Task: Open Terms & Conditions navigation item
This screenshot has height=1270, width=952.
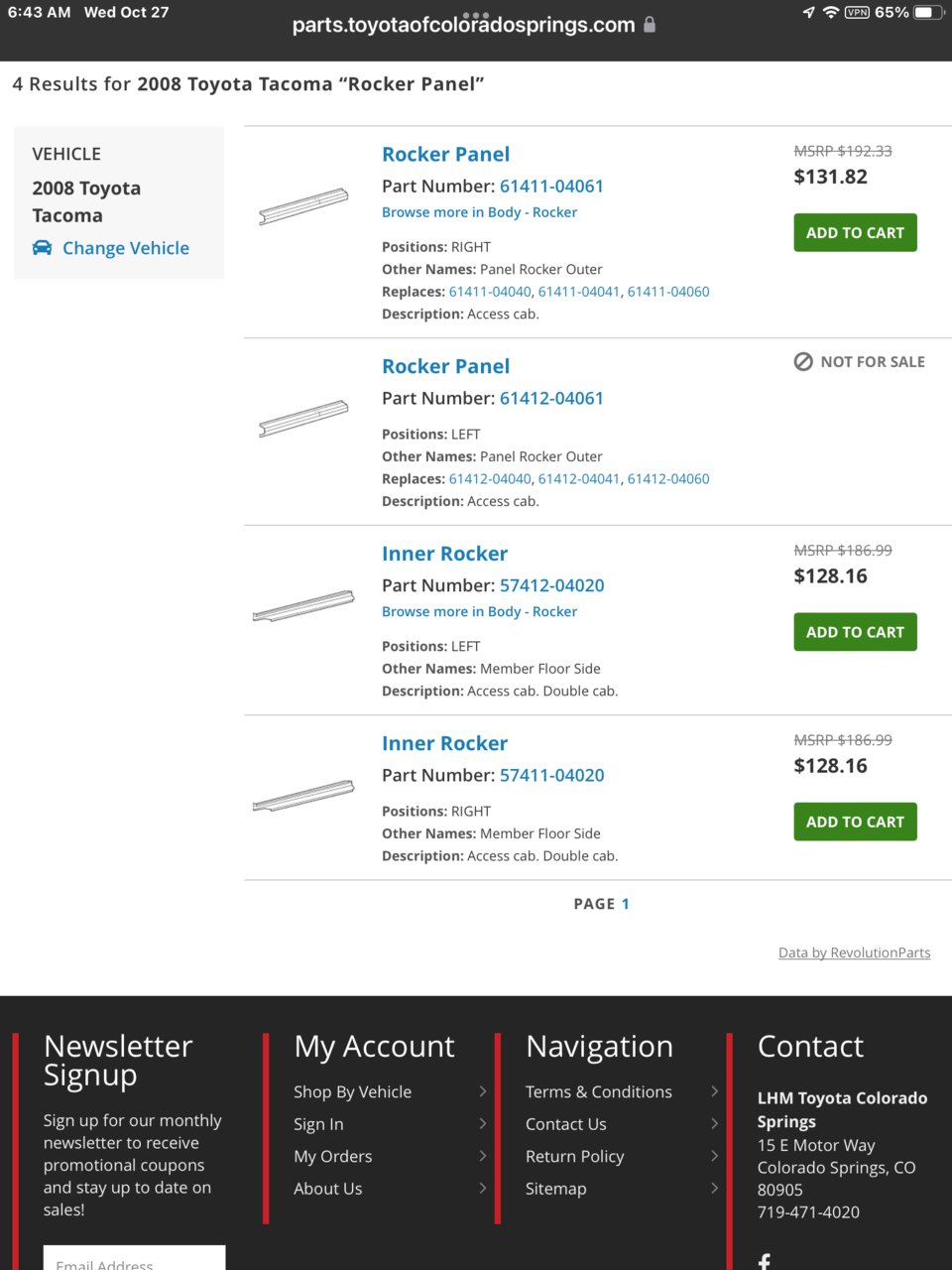Action: [x=599, y=1091]
